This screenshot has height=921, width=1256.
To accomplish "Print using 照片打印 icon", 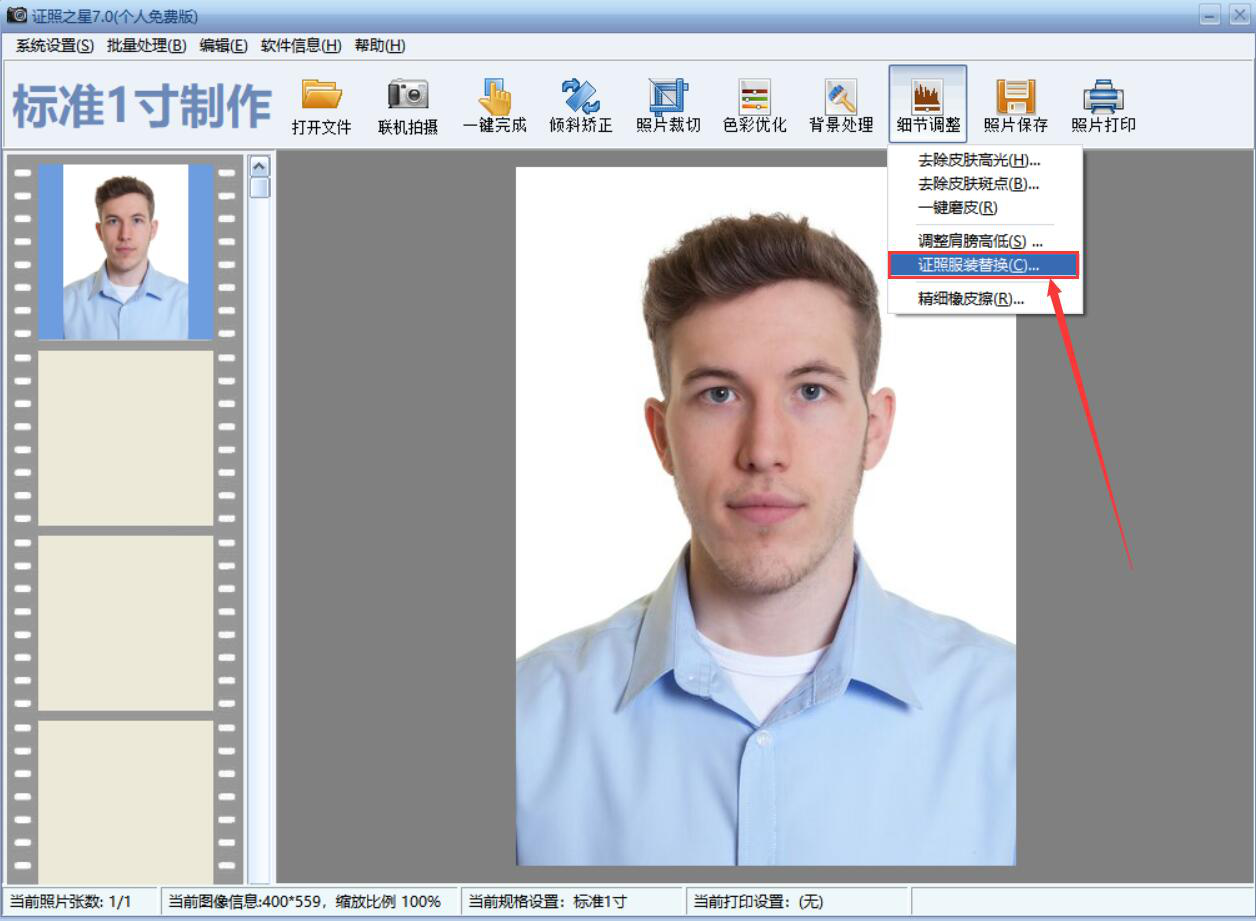I will pyautogui.click(x=1103, y=105).
